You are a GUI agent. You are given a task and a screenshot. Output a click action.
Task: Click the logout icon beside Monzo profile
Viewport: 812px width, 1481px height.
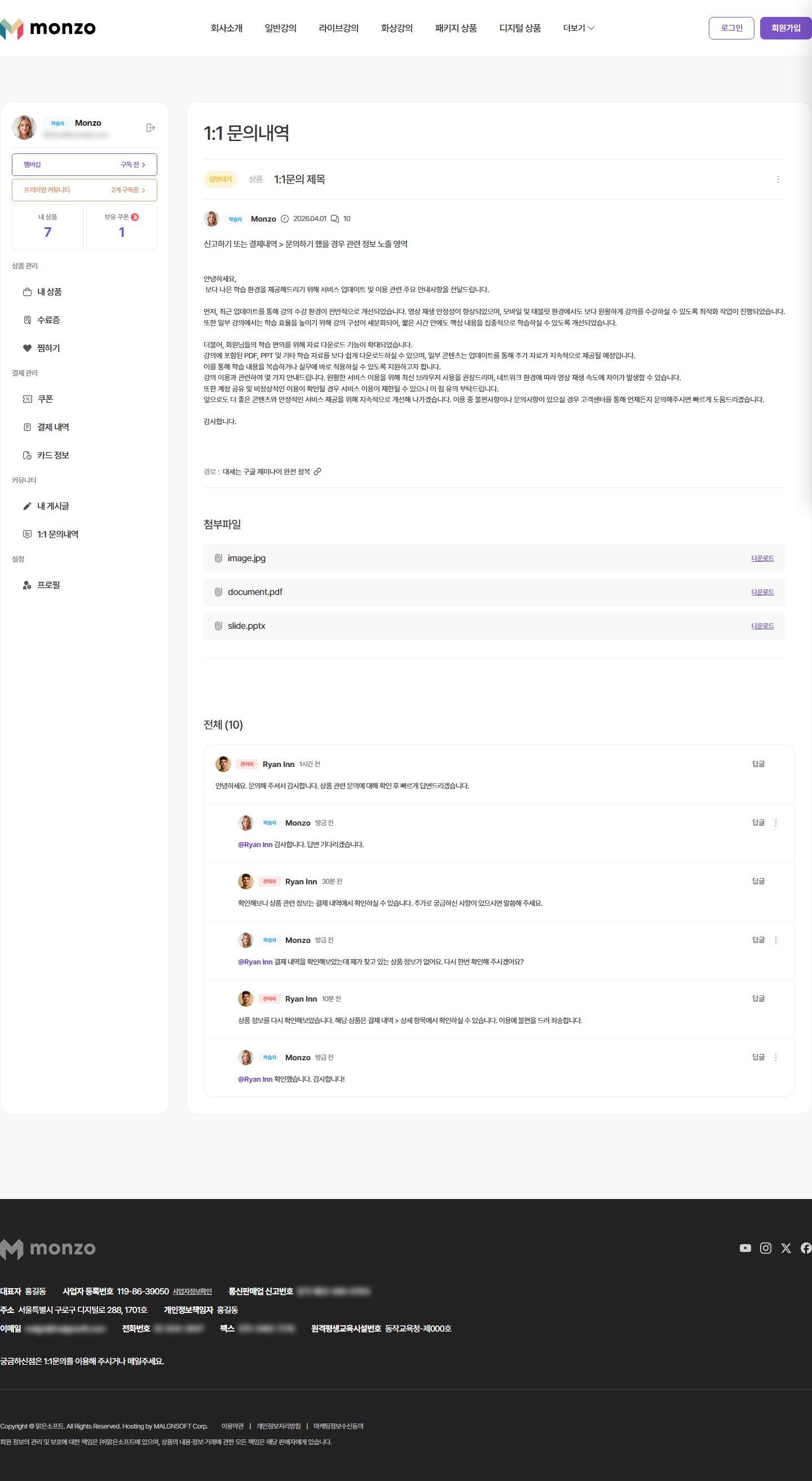click(151, 127)
